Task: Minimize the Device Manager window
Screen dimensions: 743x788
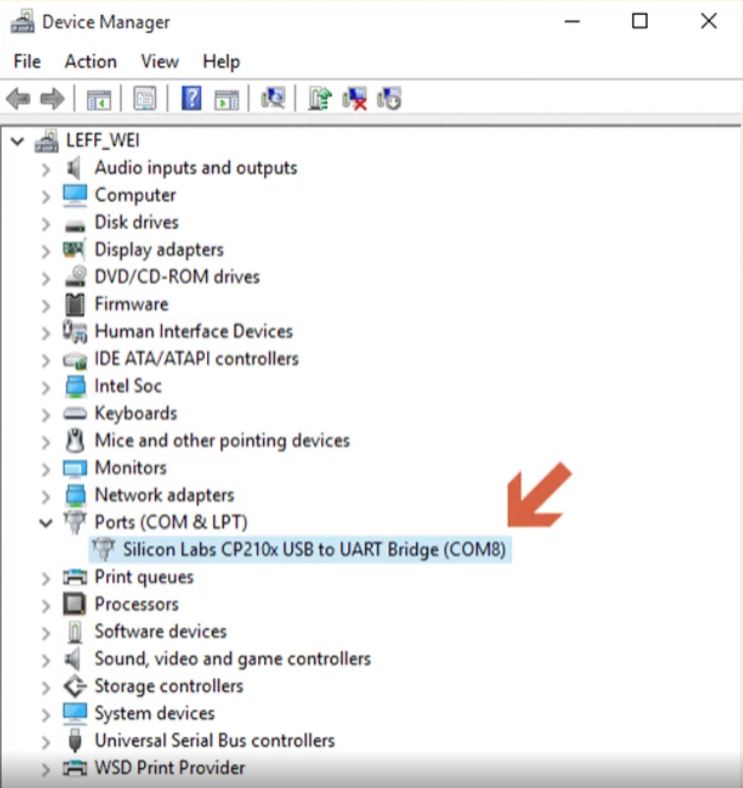Action: point(572,22)
